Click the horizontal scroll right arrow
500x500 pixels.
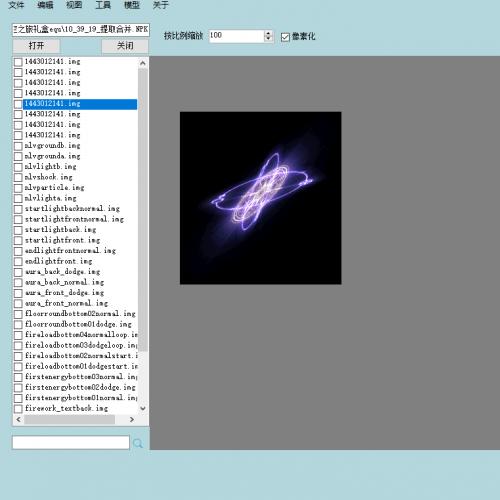[132, 419]
